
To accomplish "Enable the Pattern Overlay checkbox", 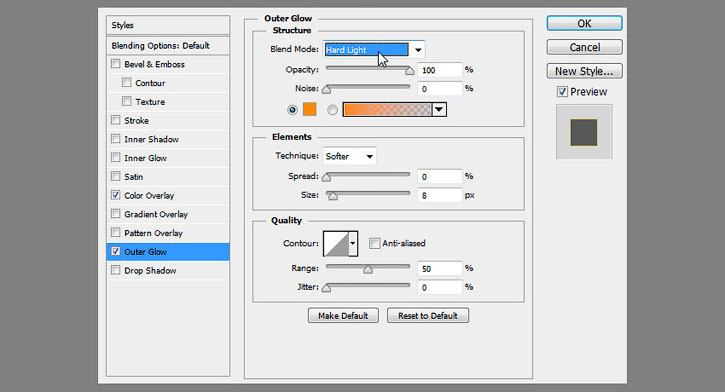I will tap(116, 233).
